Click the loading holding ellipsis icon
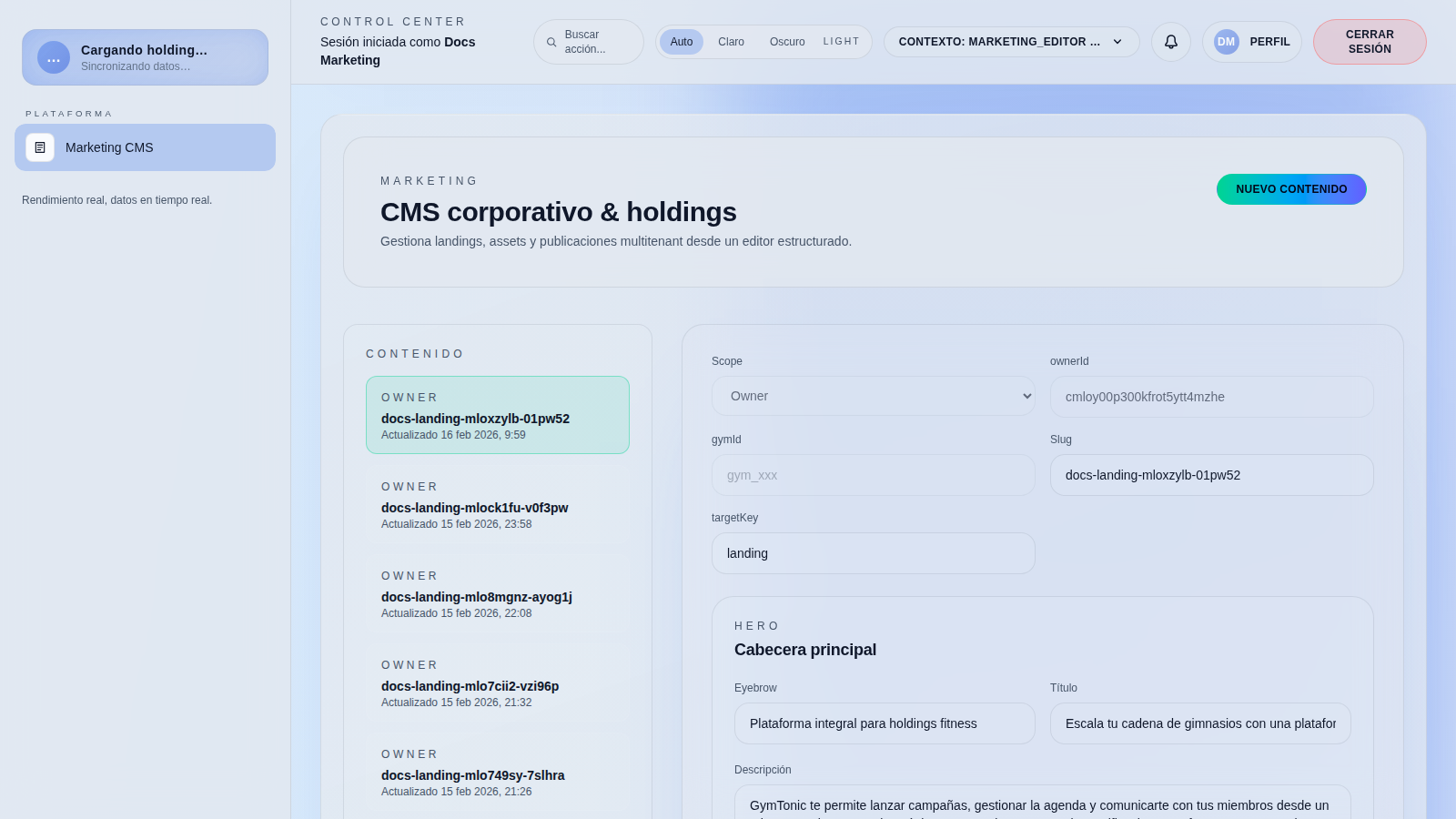The image size is (1456, 819). (54, 57)
